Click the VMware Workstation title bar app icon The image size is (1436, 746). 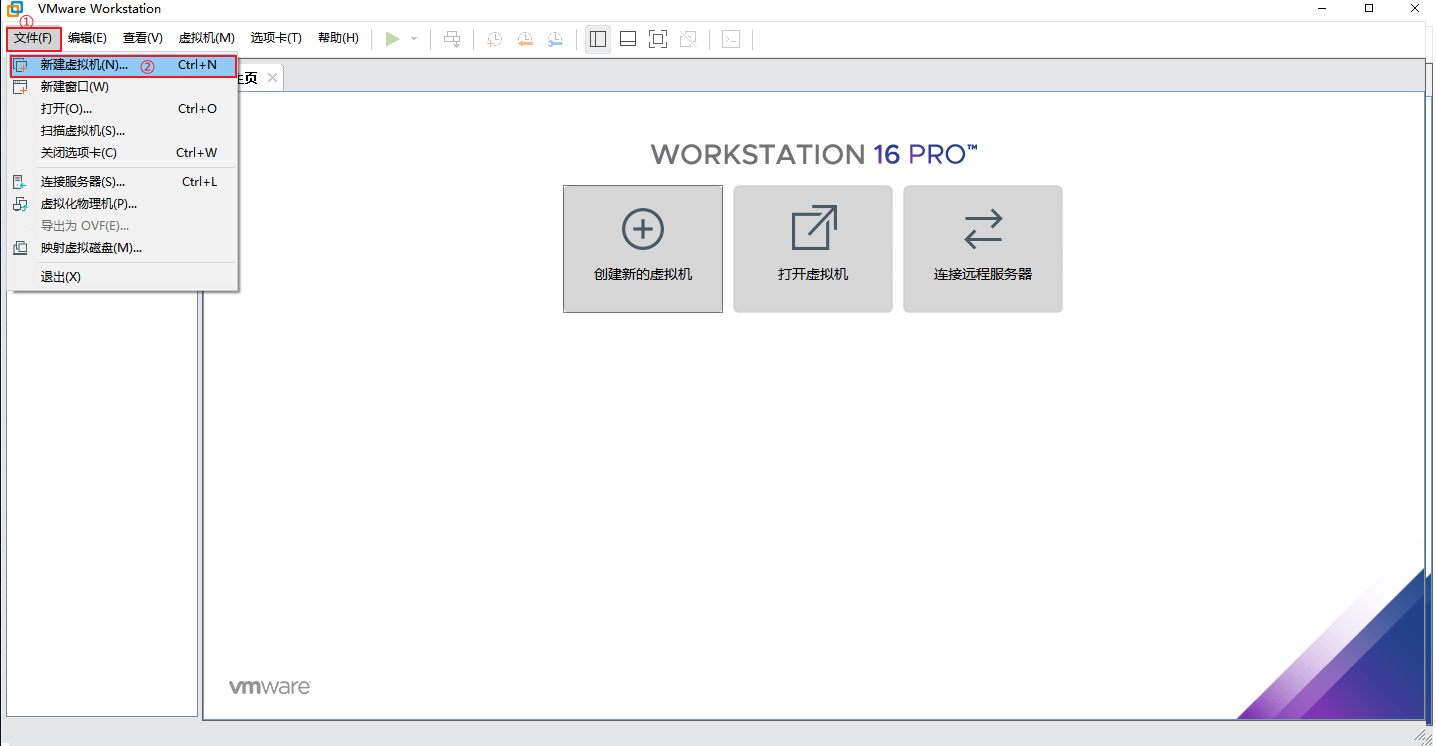point(15,9)
